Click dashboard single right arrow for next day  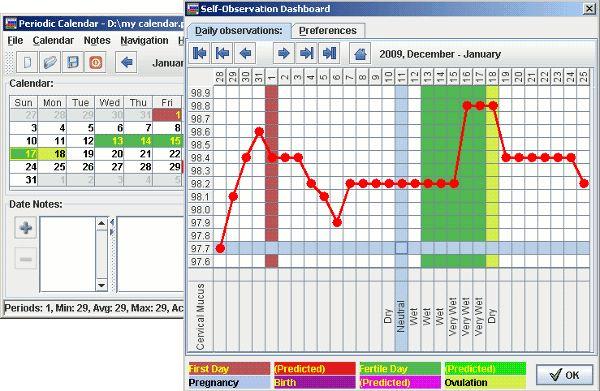pos(284,53)
